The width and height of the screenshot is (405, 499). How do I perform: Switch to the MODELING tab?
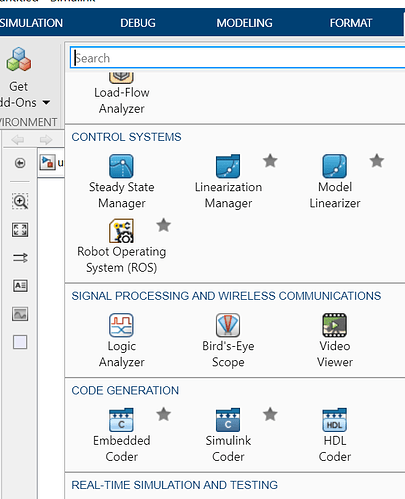[244, 23]
